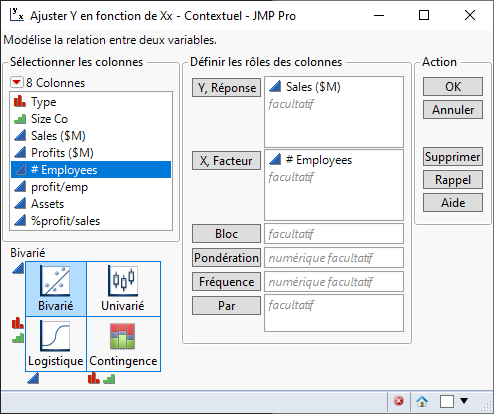Image resolution: width=494 pixels, height=414 pixels.
Task: Open help with the Aide button
Action: click(453, 203)
